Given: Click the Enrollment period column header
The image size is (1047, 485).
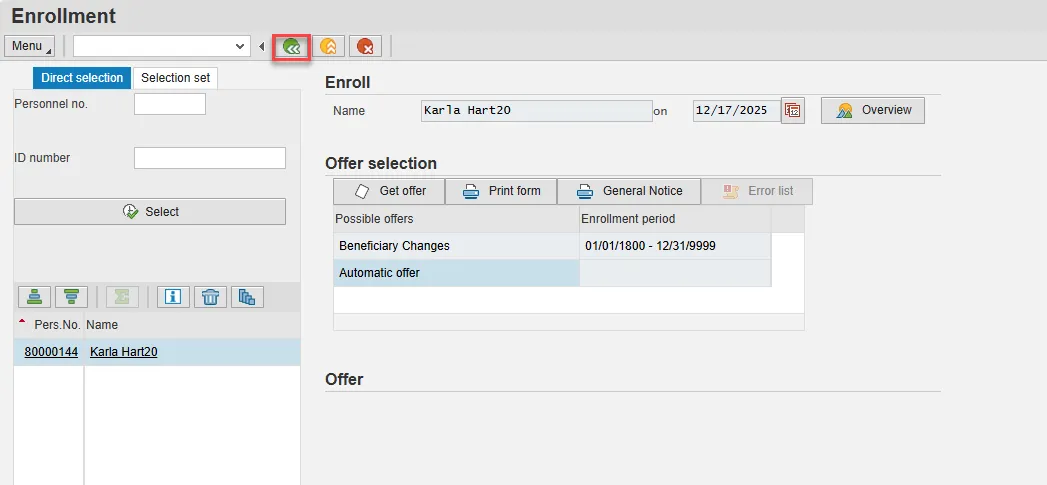Looking at the screenshot, I should 675,219.
